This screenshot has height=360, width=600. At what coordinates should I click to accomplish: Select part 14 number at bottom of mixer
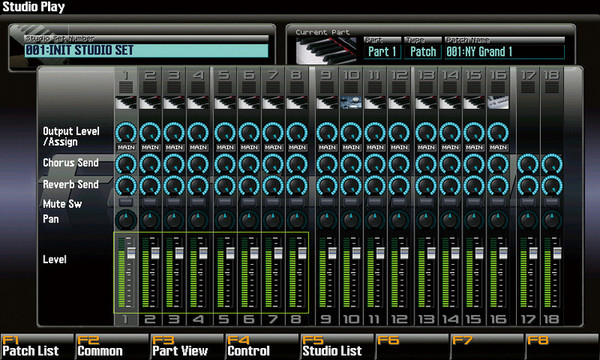(450, 319)
